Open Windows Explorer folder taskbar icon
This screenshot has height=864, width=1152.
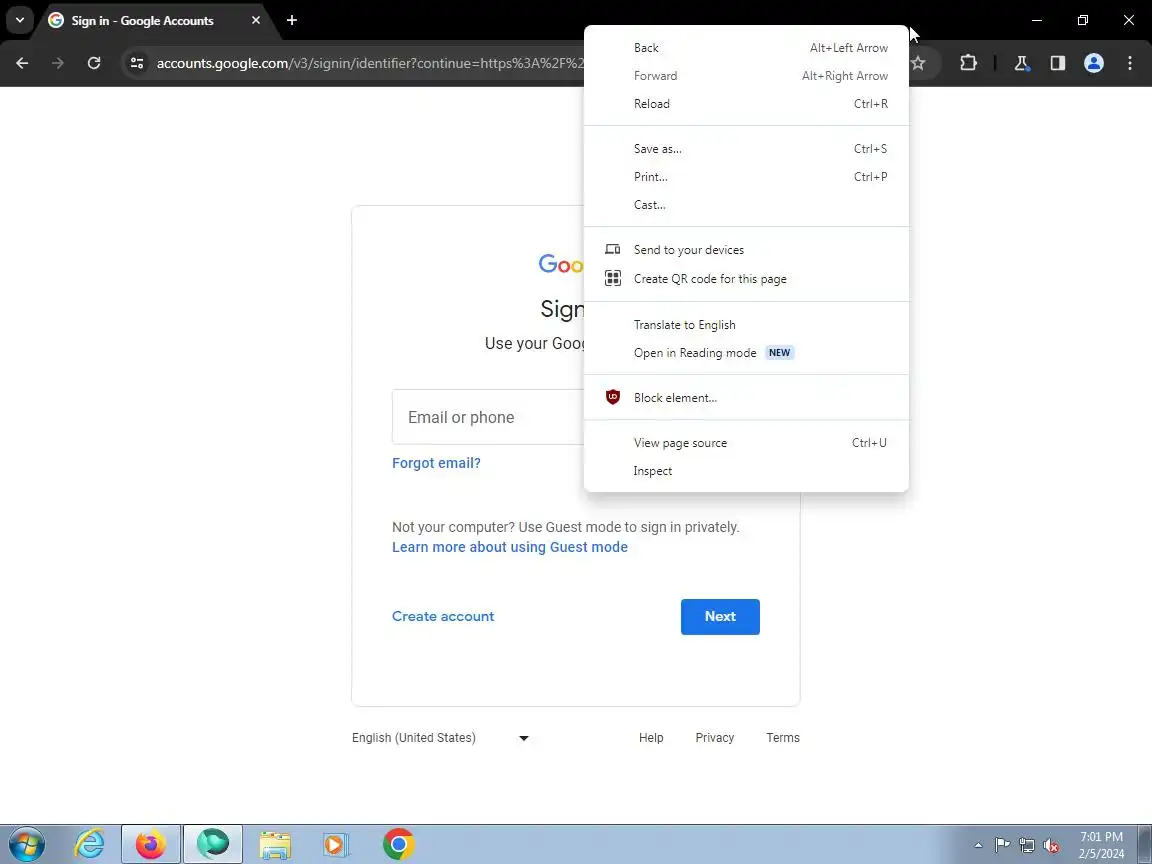275,844
